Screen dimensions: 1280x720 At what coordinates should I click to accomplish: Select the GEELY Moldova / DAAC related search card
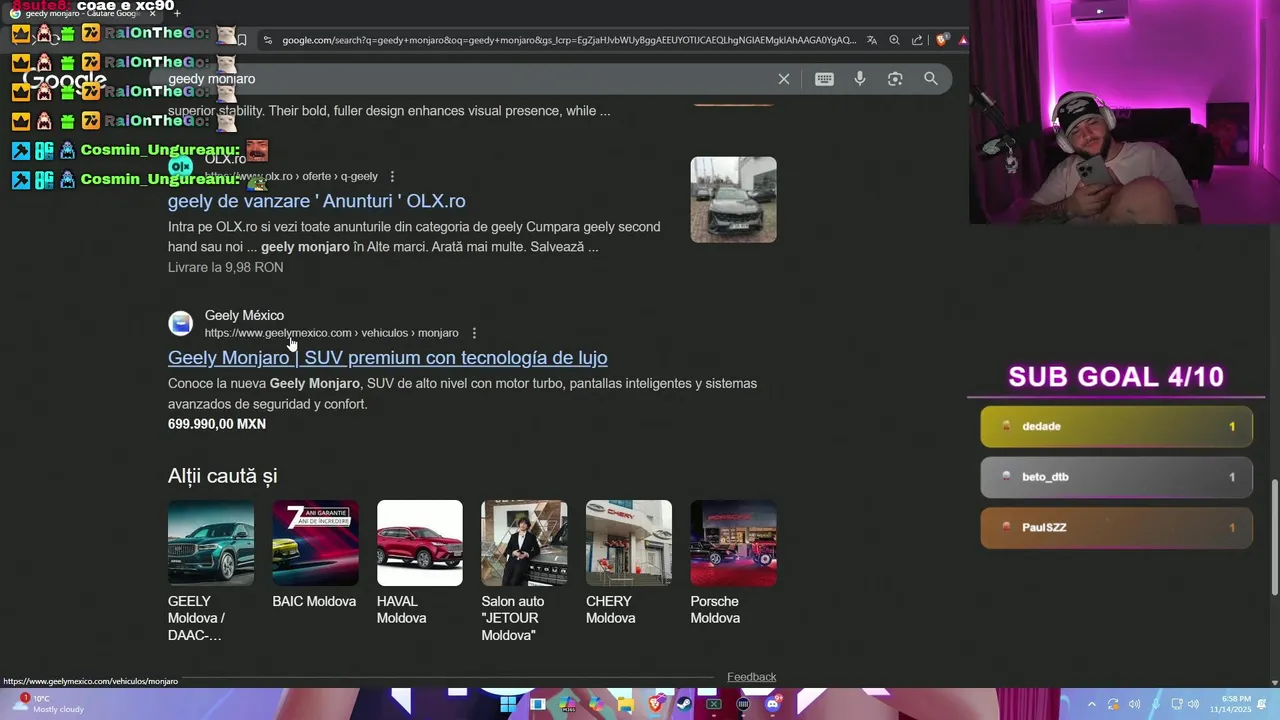211,571
